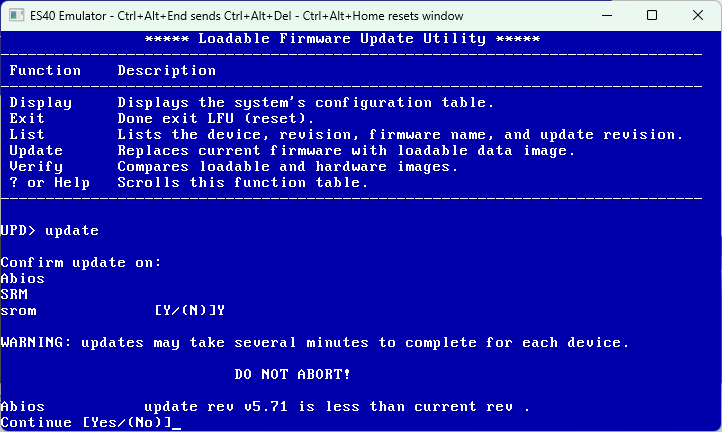Screen dimensions: 722x432
Task: Click the [Y/(N)]Y confirmation response
Action: pyautogui.click(x=190, y=310)
